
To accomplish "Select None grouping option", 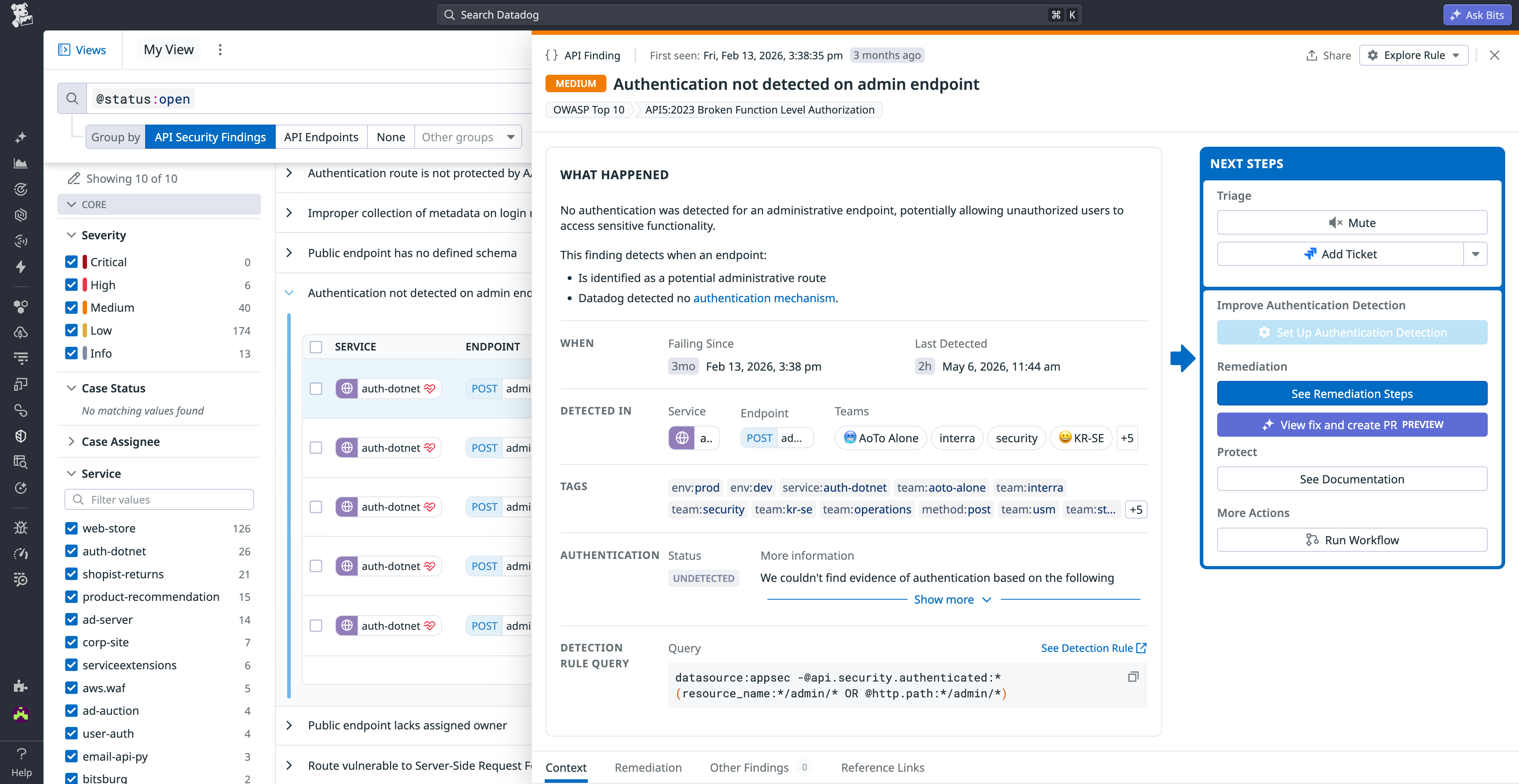I will 390,137.
